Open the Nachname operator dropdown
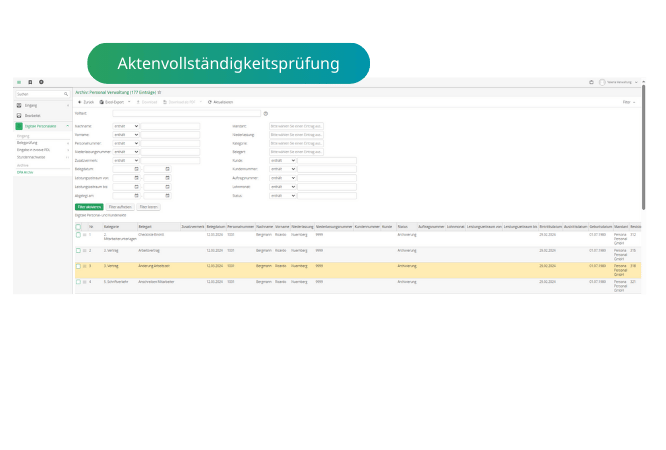The width and height of the screenshot is (666, 450). pyautogui.click(x=126, y=126)
